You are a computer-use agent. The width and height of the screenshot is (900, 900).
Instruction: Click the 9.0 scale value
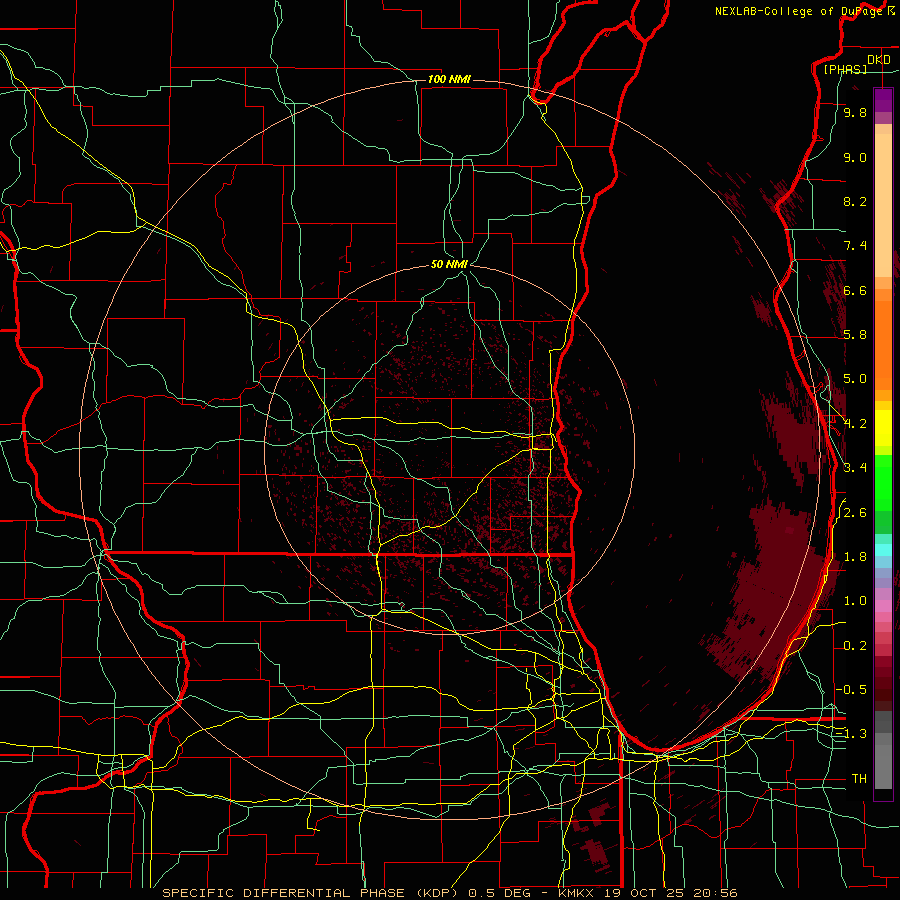(x=855, y=157)
